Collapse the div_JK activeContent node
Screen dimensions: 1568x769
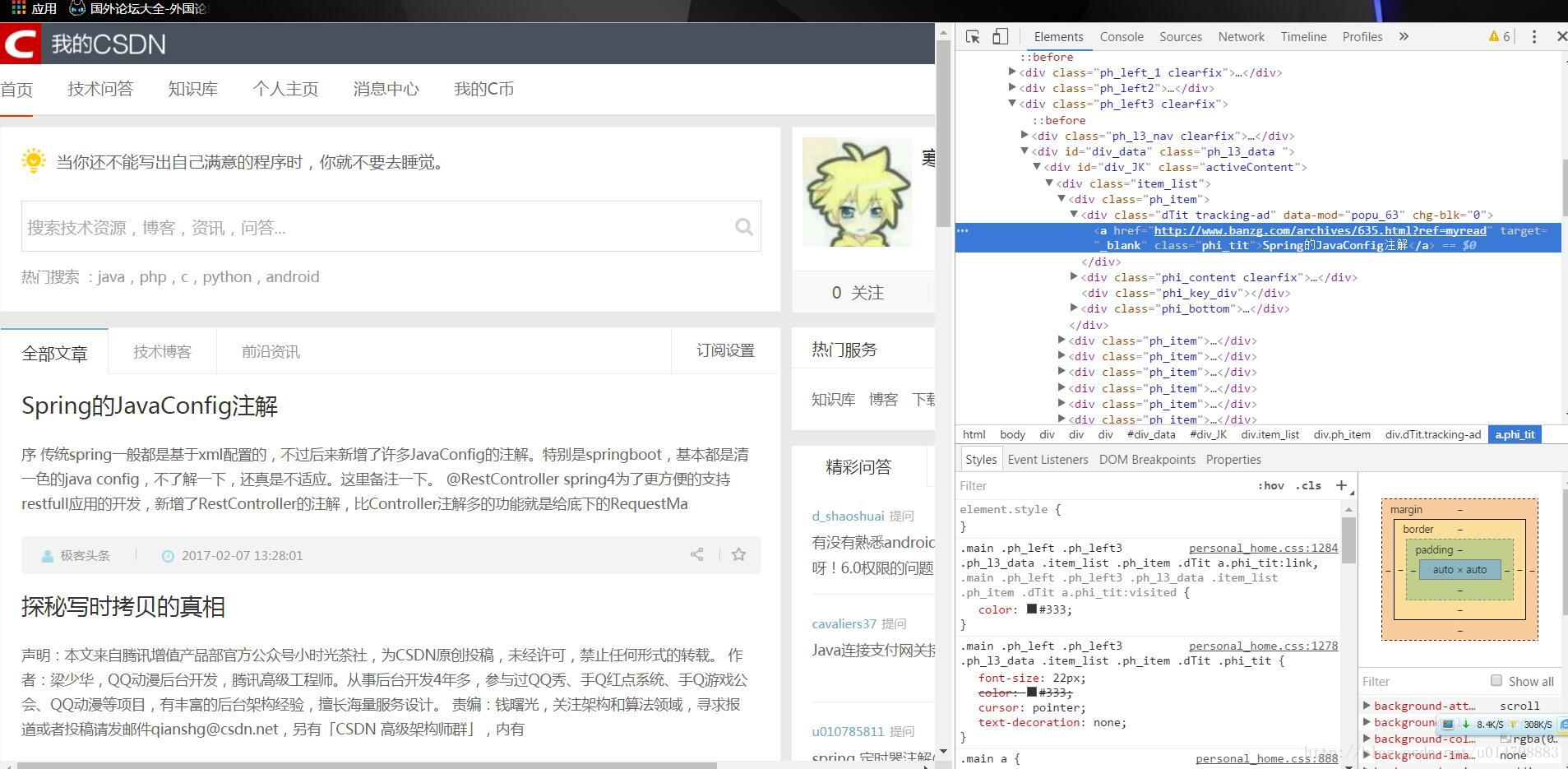(x=1037, y=167)
